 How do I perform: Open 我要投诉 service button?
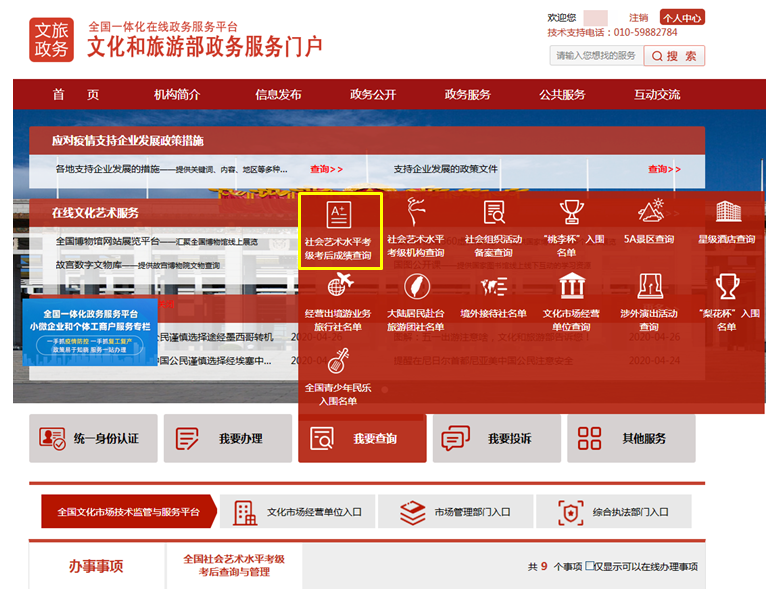click(498, 439)
